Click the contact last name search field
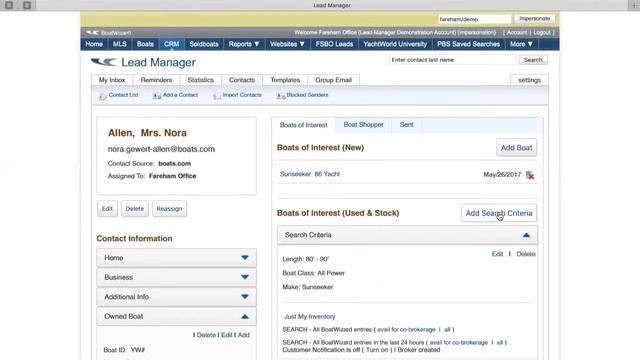Screen dimensions: 640x360 tap(453, 60)
